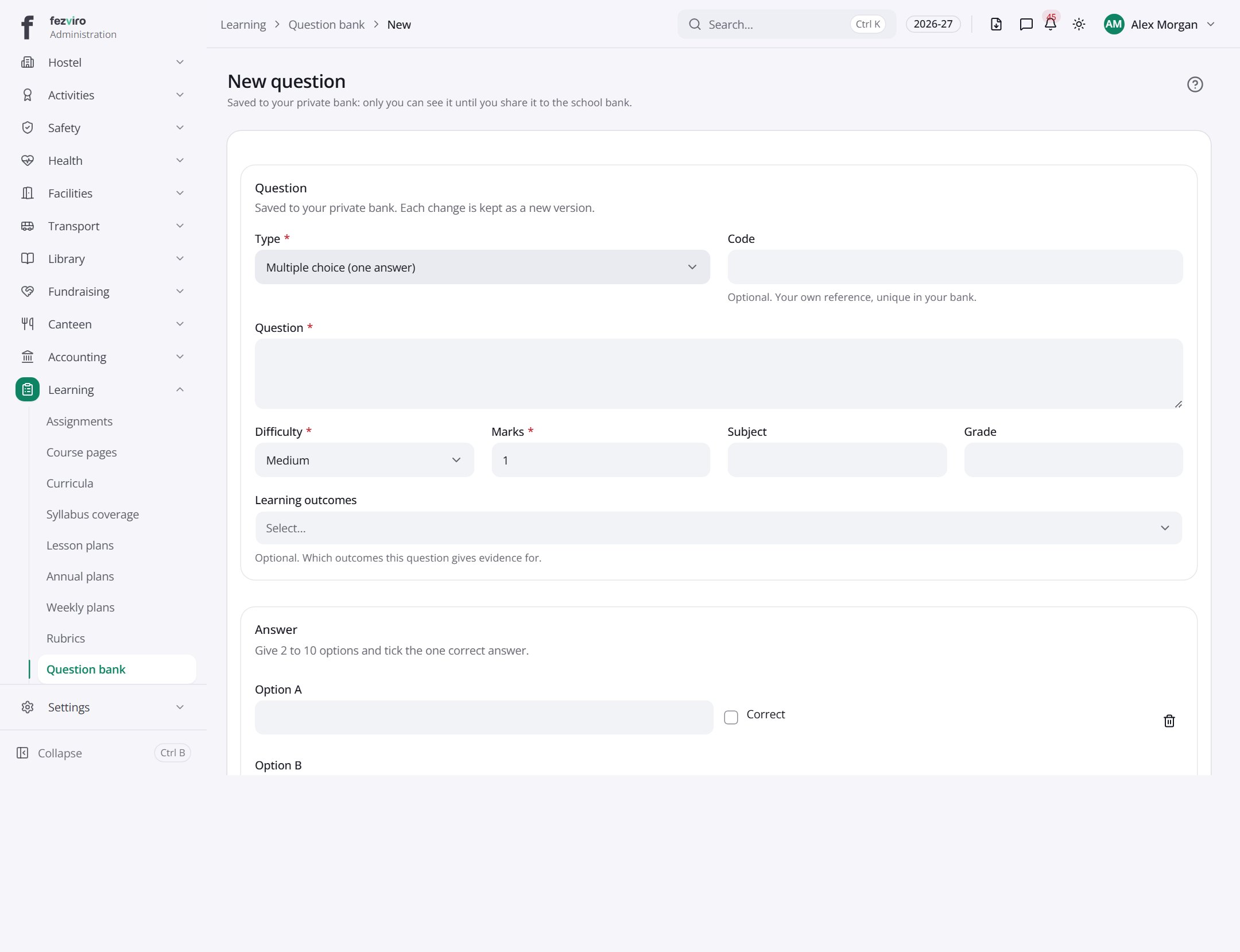Click into the Subject field
The height and width of the screenshot is (952, 1240).
(837, 460)
